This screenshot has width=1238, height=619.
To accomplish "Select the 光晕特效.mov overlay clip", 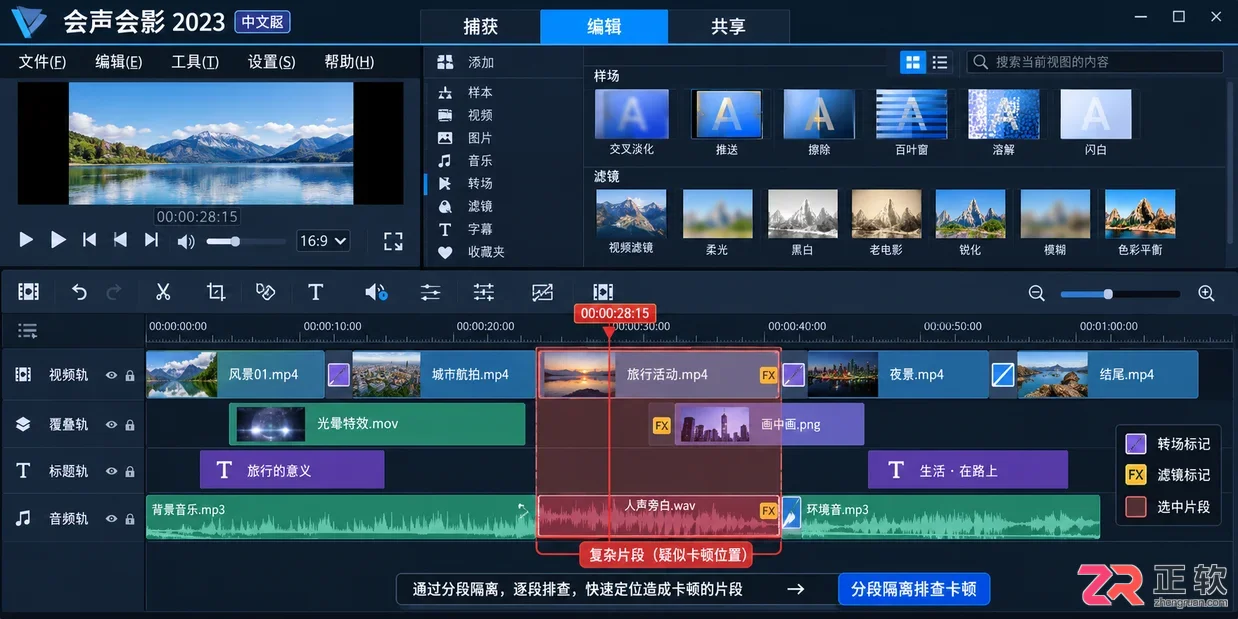I will (377, 424).
